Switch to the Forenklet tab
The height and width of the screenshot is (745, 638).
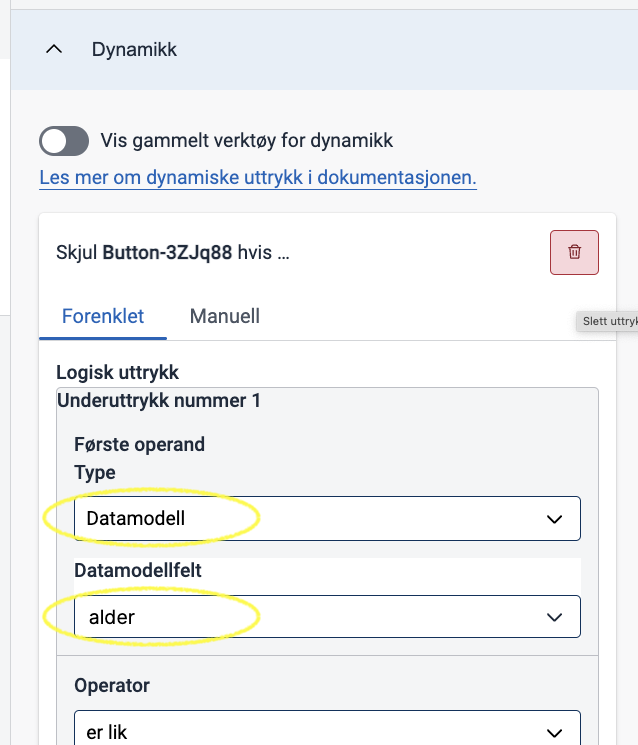103,316
